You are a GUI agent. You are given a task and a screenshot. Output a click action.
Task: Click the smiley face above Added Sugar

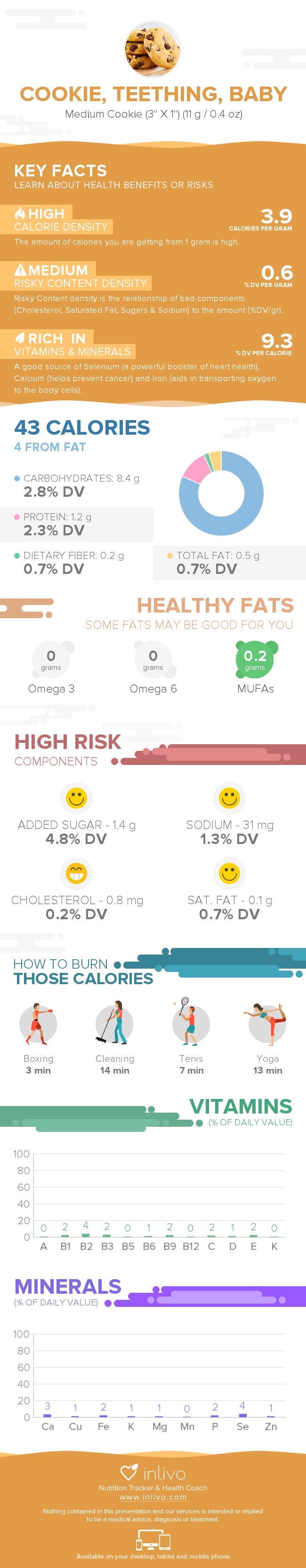(x=76, y=797)
